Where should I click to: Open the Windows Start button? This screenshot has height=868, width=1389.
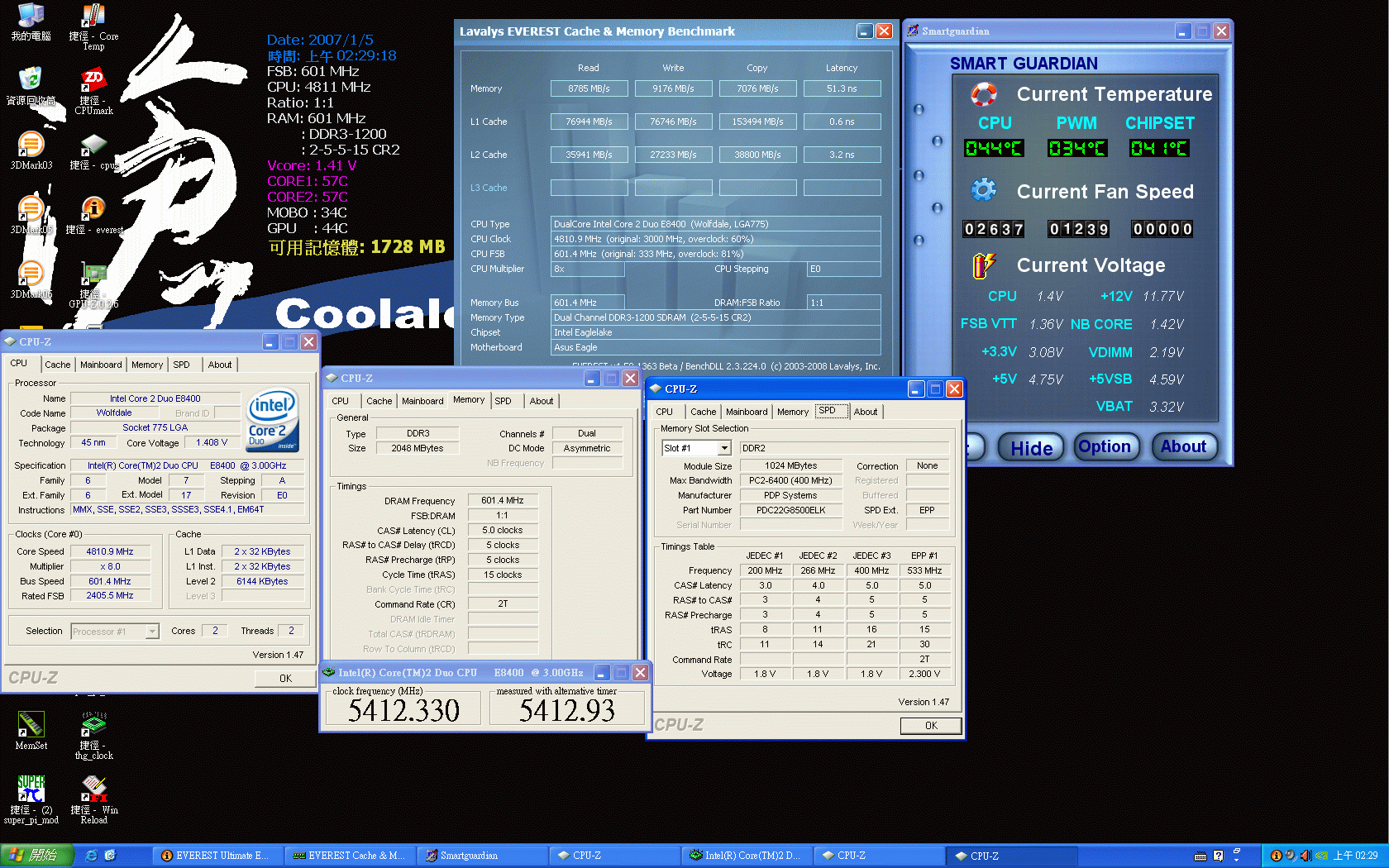coord(36,856)
